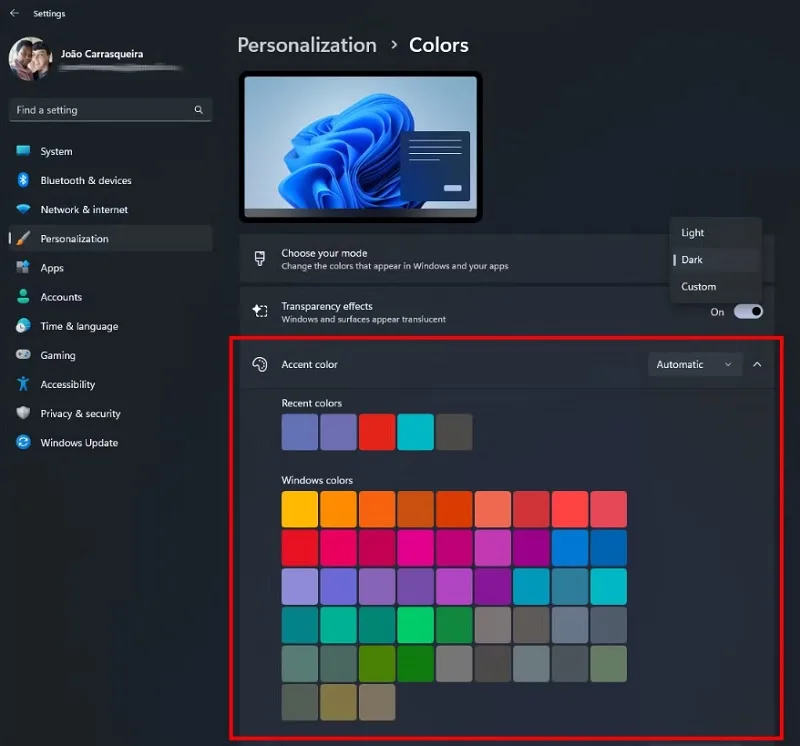
Task: Open the Automatic accent color dropdown
Action: pos(694,364)
